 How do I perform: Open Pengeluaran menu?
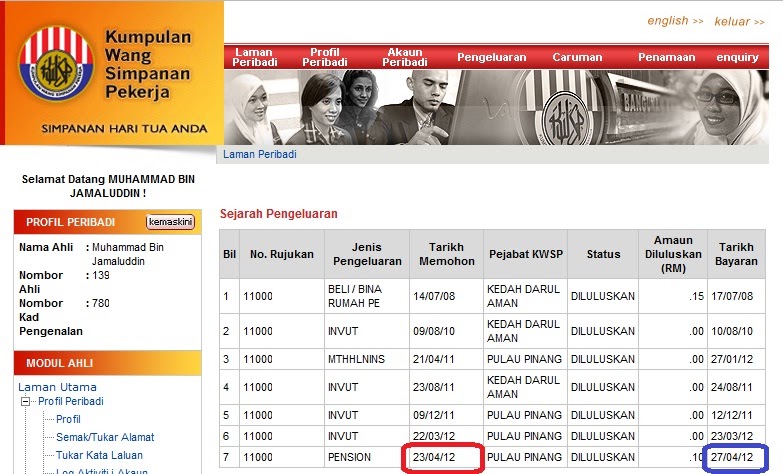coord(491,57)
